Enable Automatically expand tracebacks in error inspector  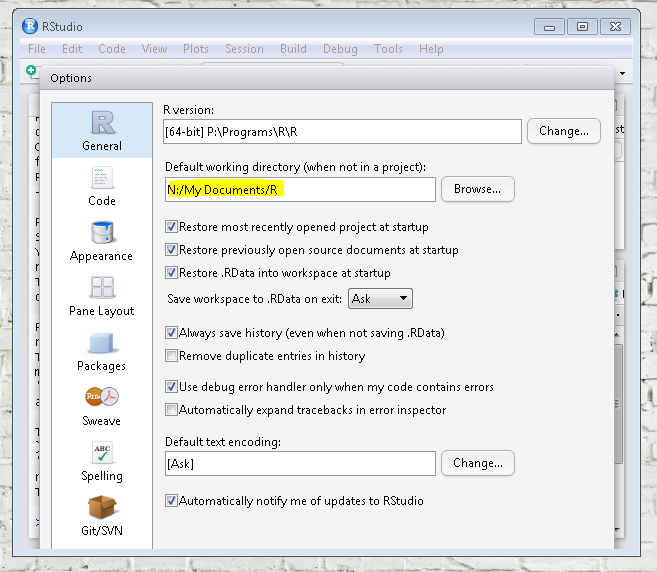click(x=171, y=409)
